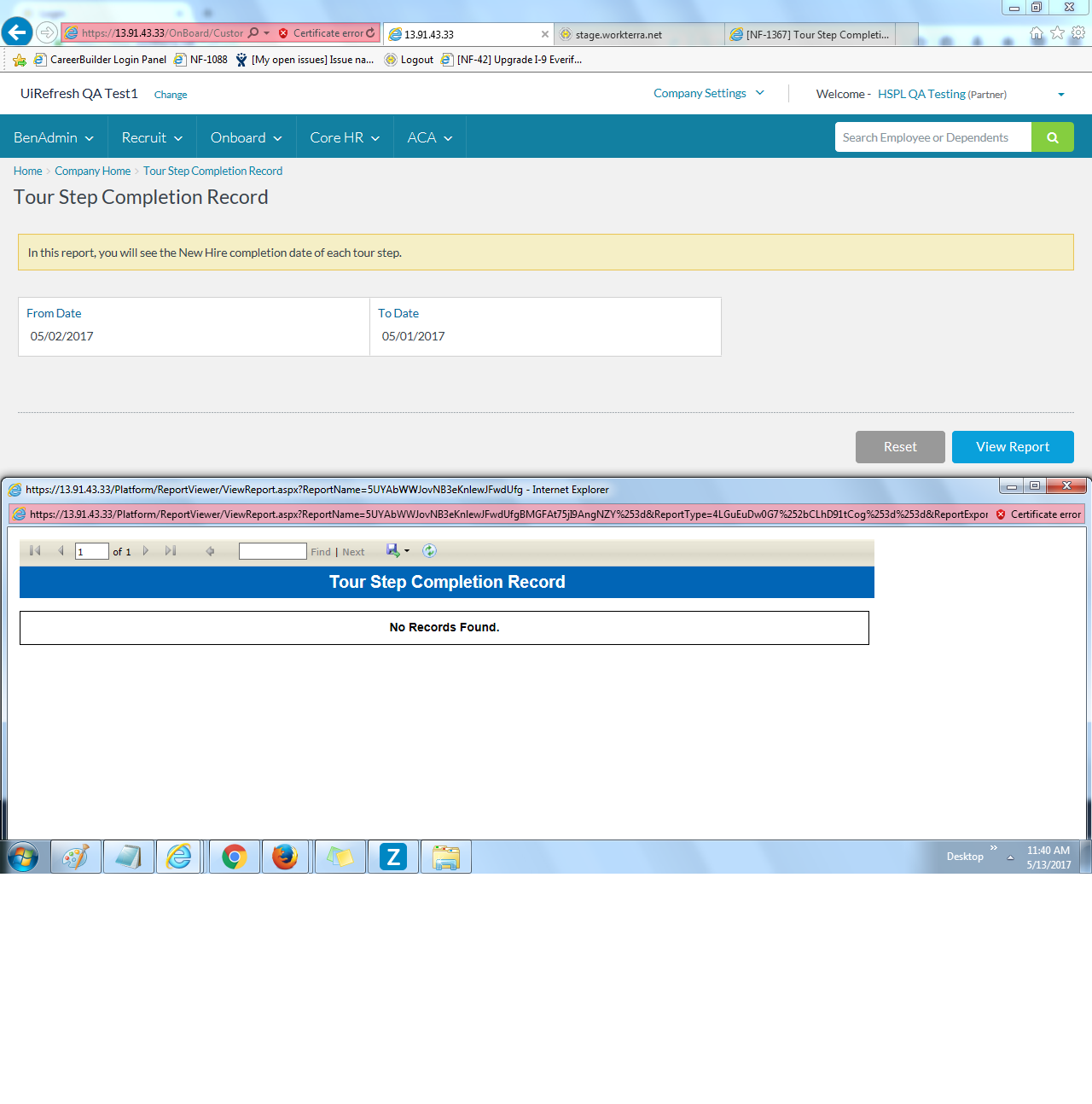Viewport: 1092px width, 1104px height.
Task: Go to the last page of report
Action: click(x=171, y=551)
